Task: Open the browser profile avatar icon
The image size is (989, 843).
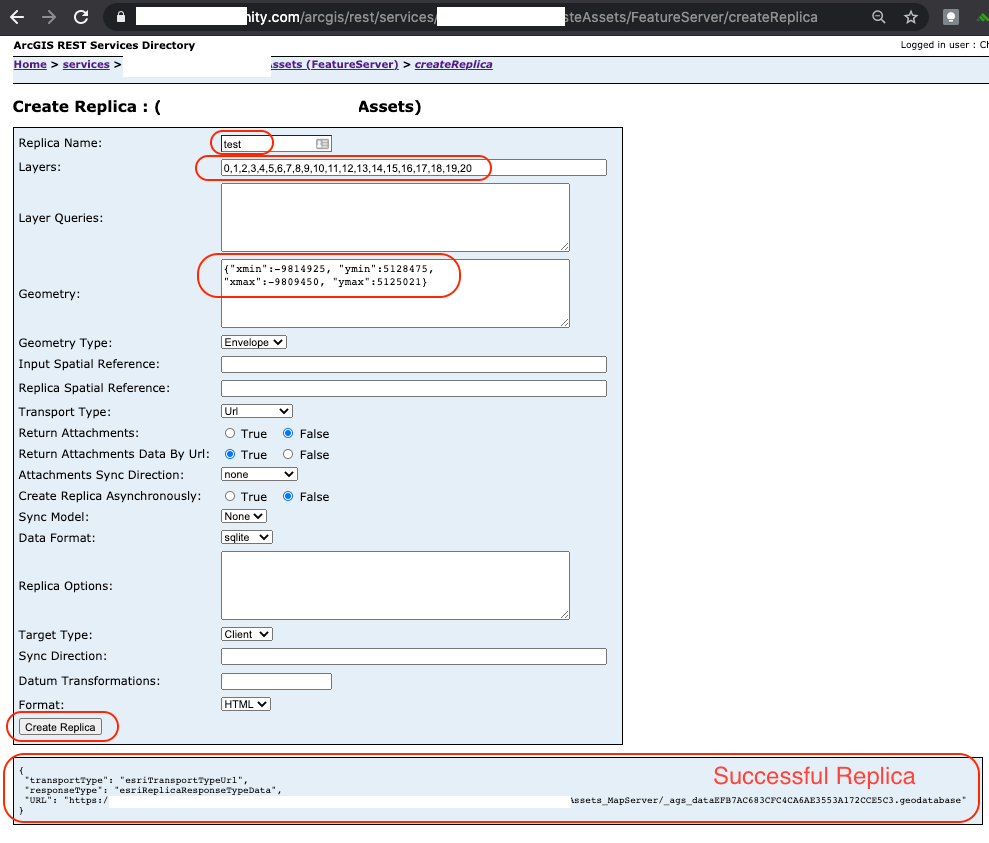Action: [951, 17]
